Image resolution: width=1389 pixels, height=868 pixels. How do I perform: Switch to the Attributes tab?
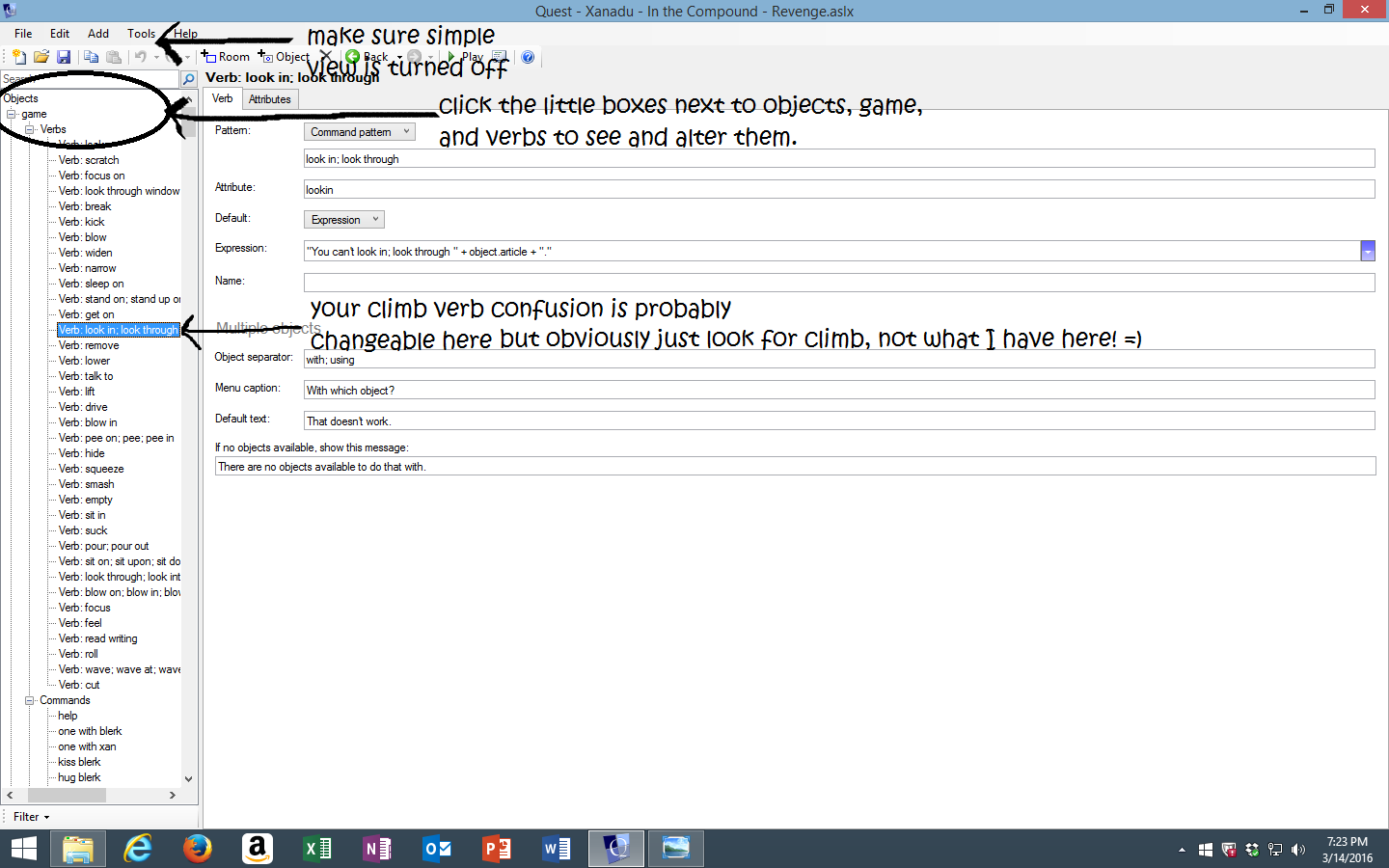(x=269, y=99)
